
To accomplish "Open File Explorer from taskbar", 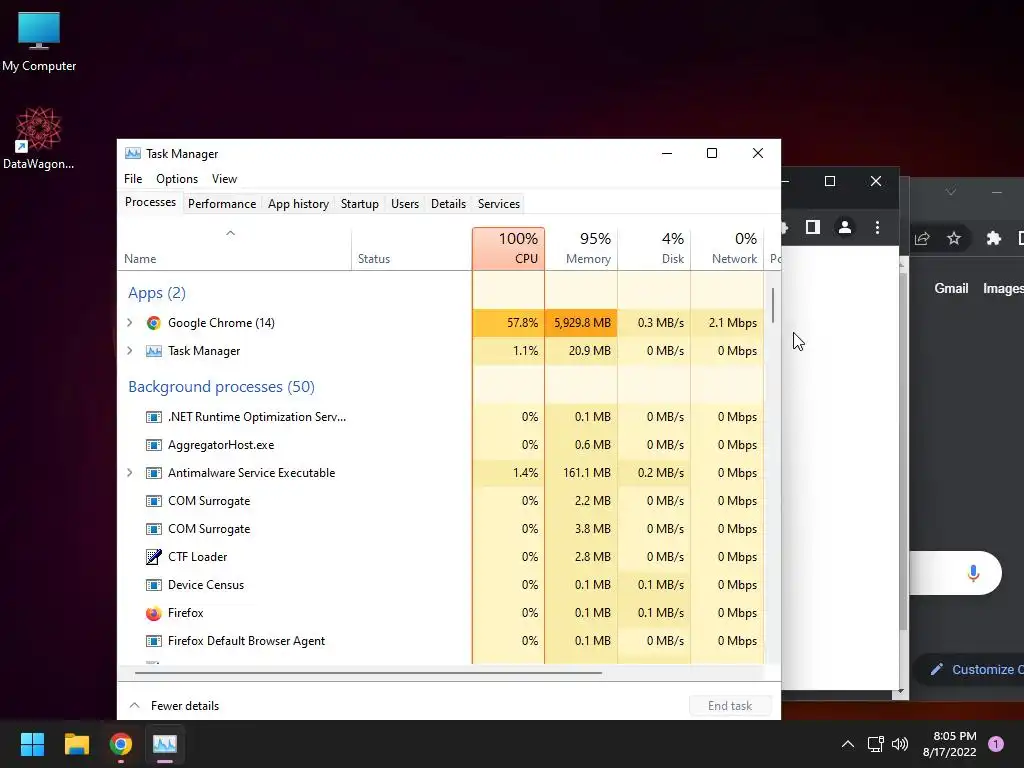I will coord(76,744).
